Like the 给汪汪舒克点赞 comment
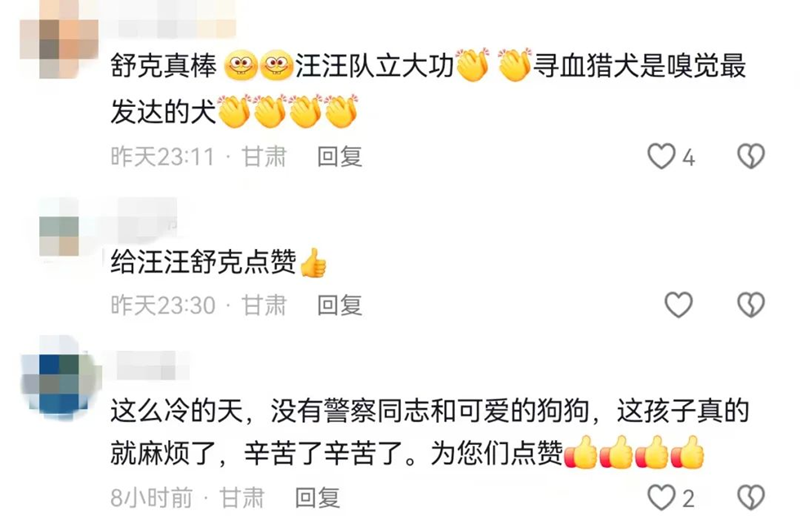The image size is (800, 516). coord(679,305)
